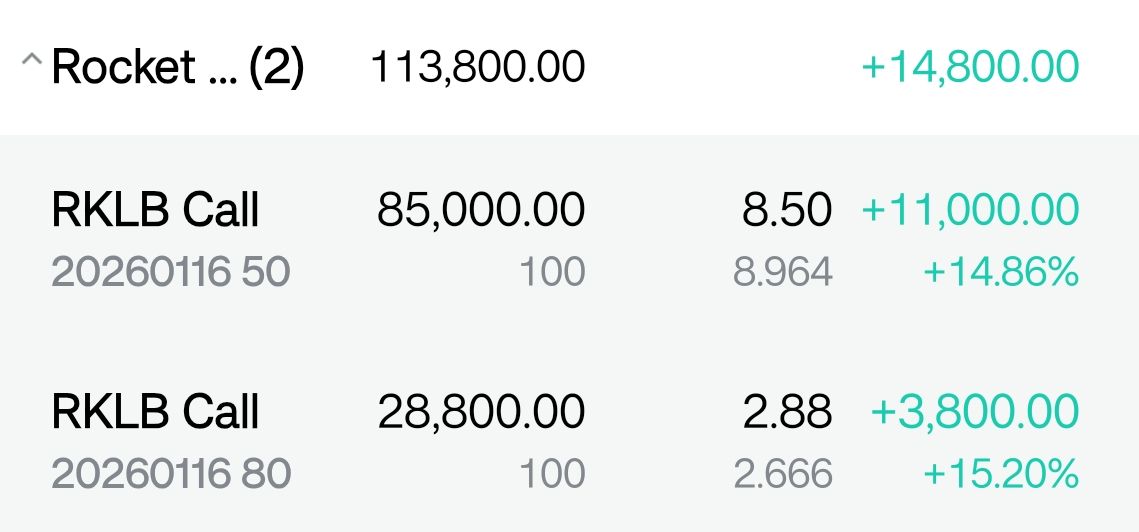Open the RKLB Call 50 strike position

(x=155, y=211)
